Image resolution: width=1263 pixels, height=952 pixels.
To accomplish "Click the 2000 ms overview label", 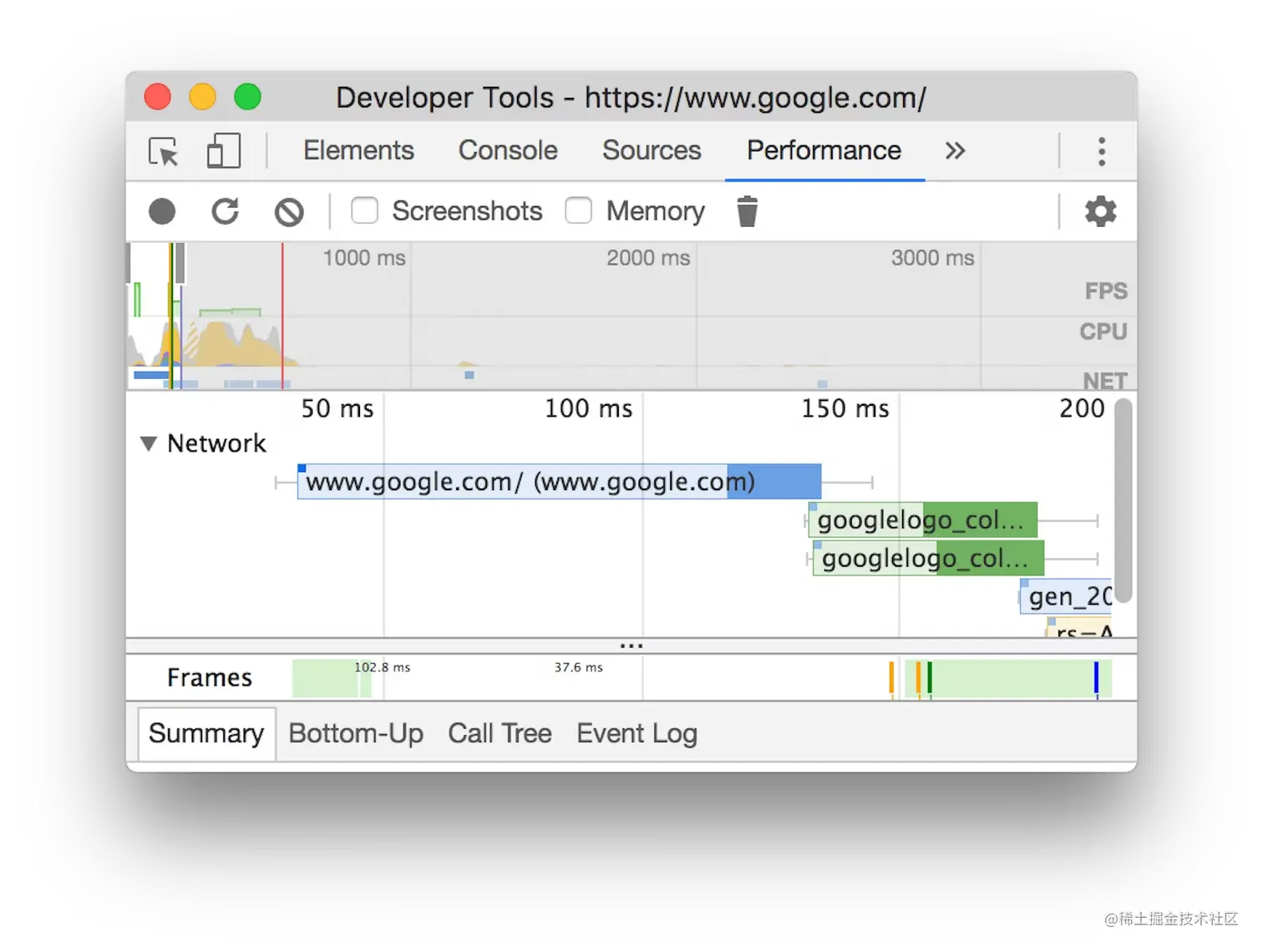I will pos(648,258).
